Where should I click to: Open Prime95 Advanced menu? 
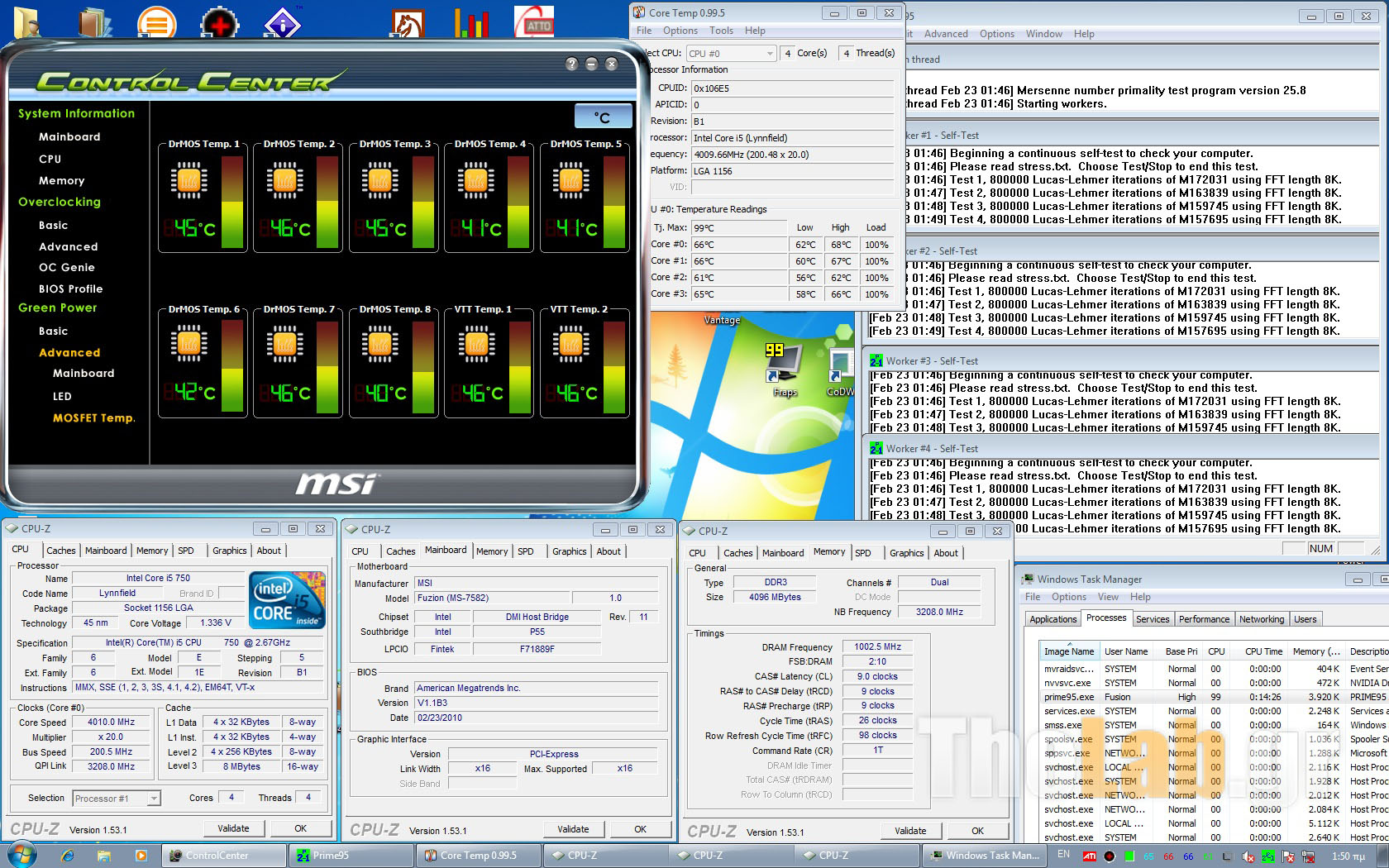[x=946, y=34]
